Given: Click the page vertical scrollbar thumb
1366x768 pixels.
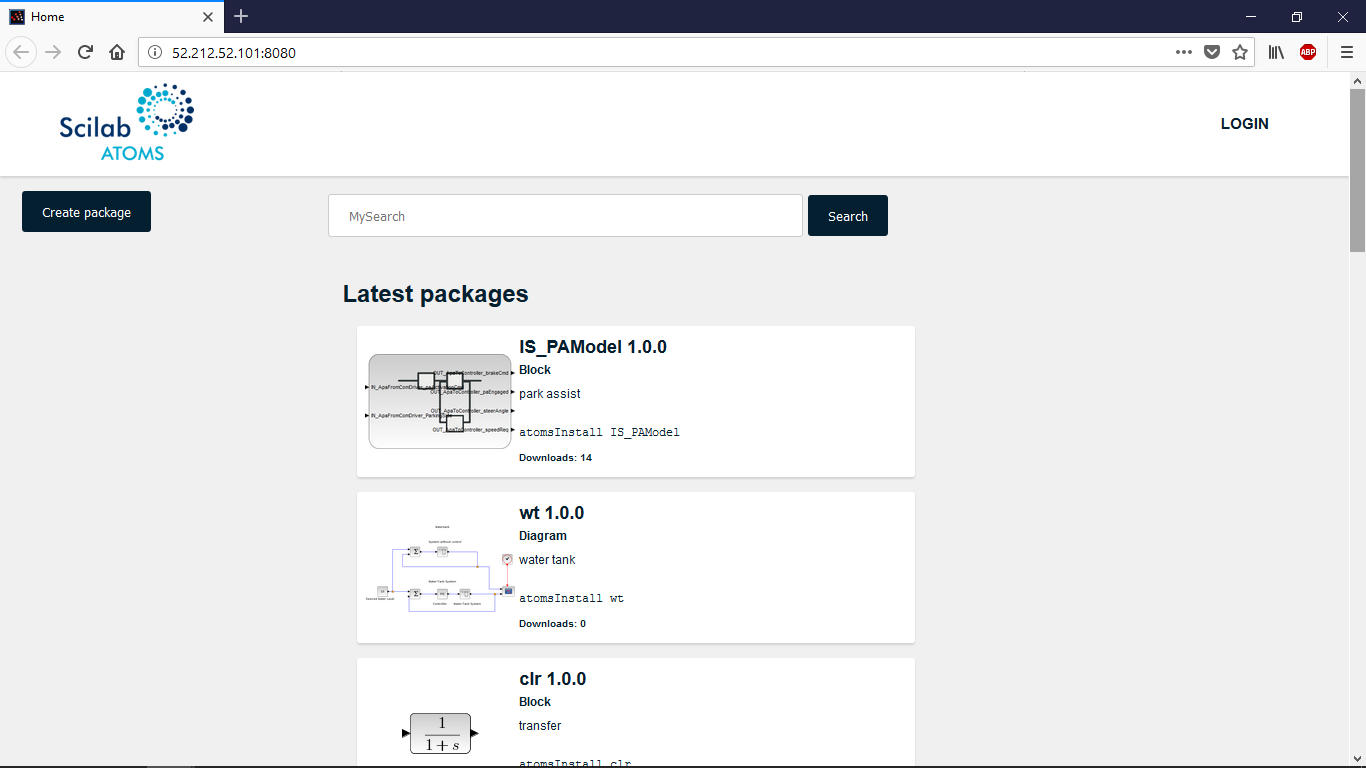Looking at the screenshot, I should tap(1357, 170).
